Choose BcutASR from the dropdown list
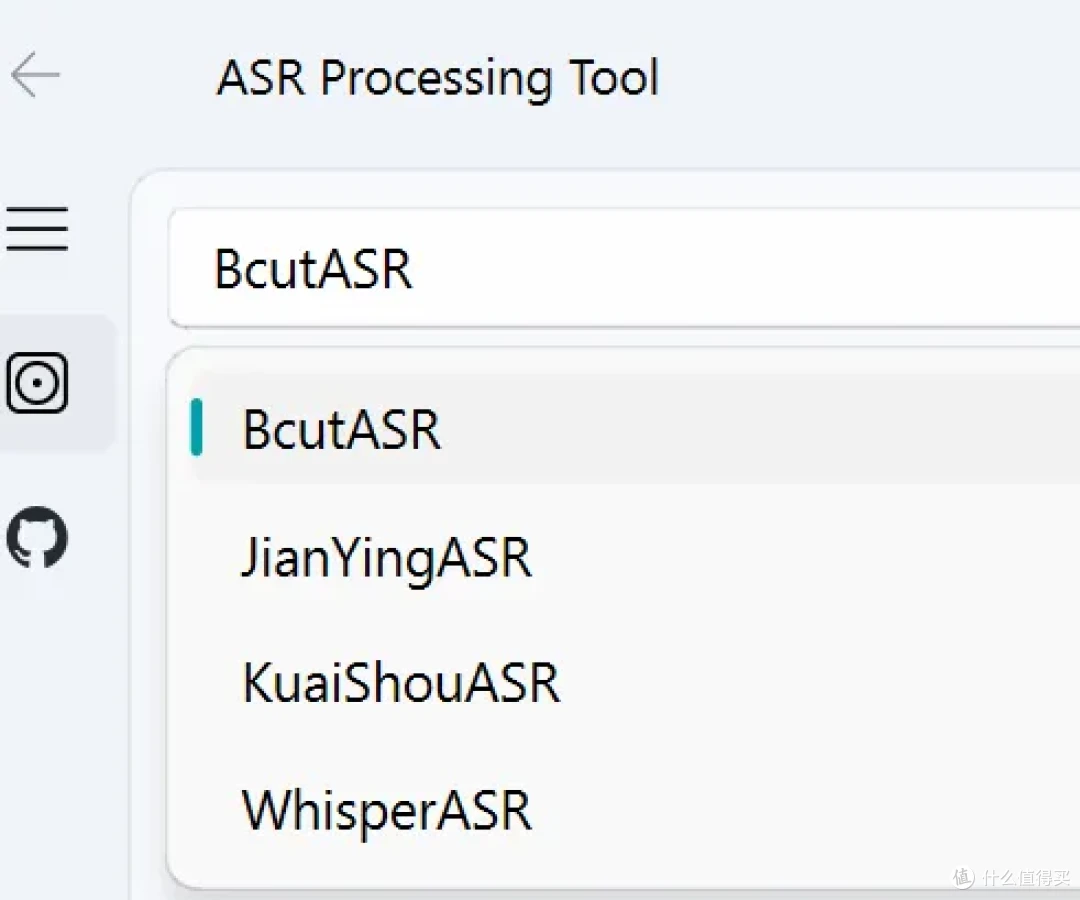Viewport: 1080px width, 900px height. 634,429
